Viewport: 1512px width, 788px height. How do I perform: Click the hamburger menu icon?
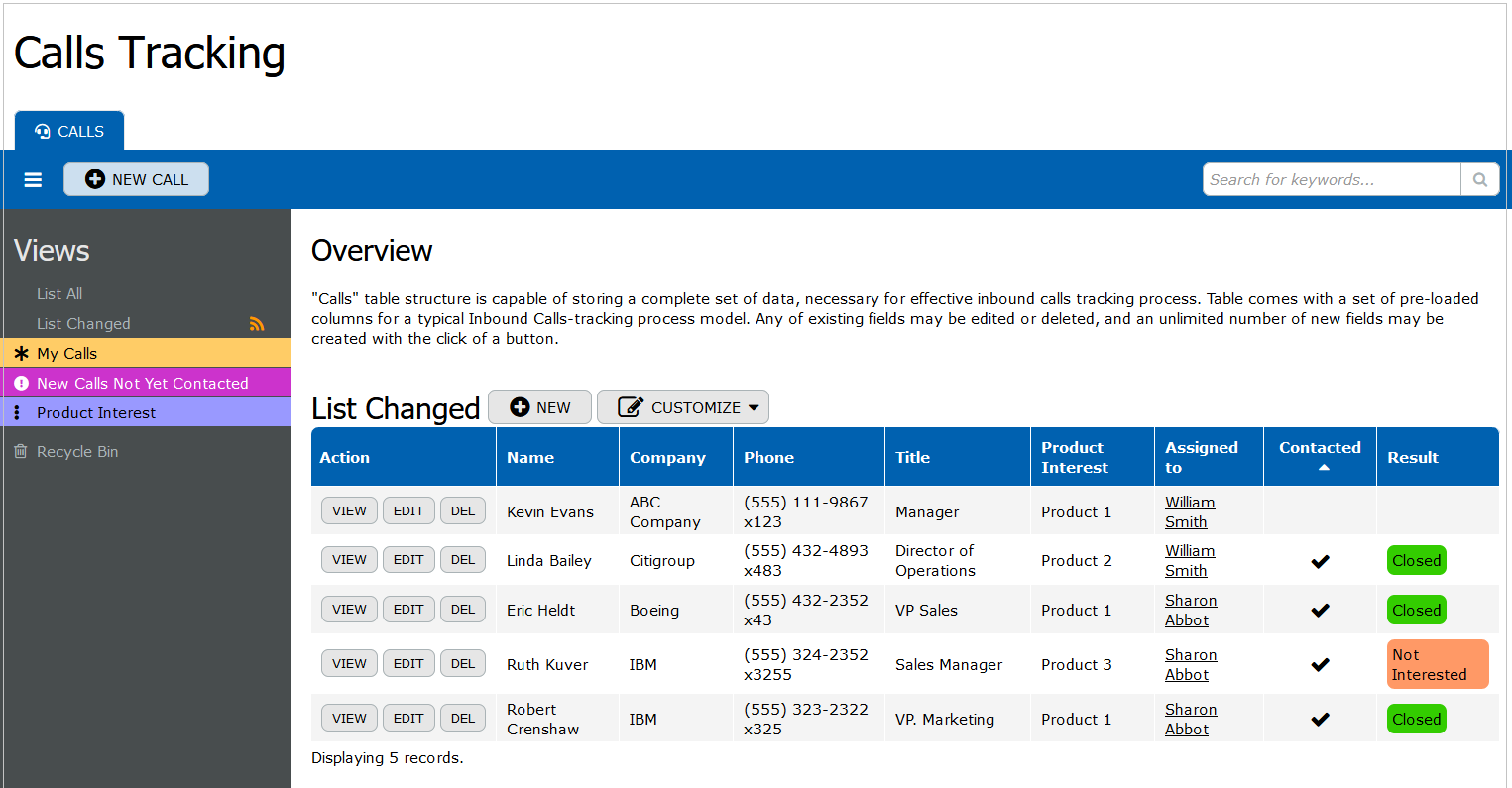33,179
